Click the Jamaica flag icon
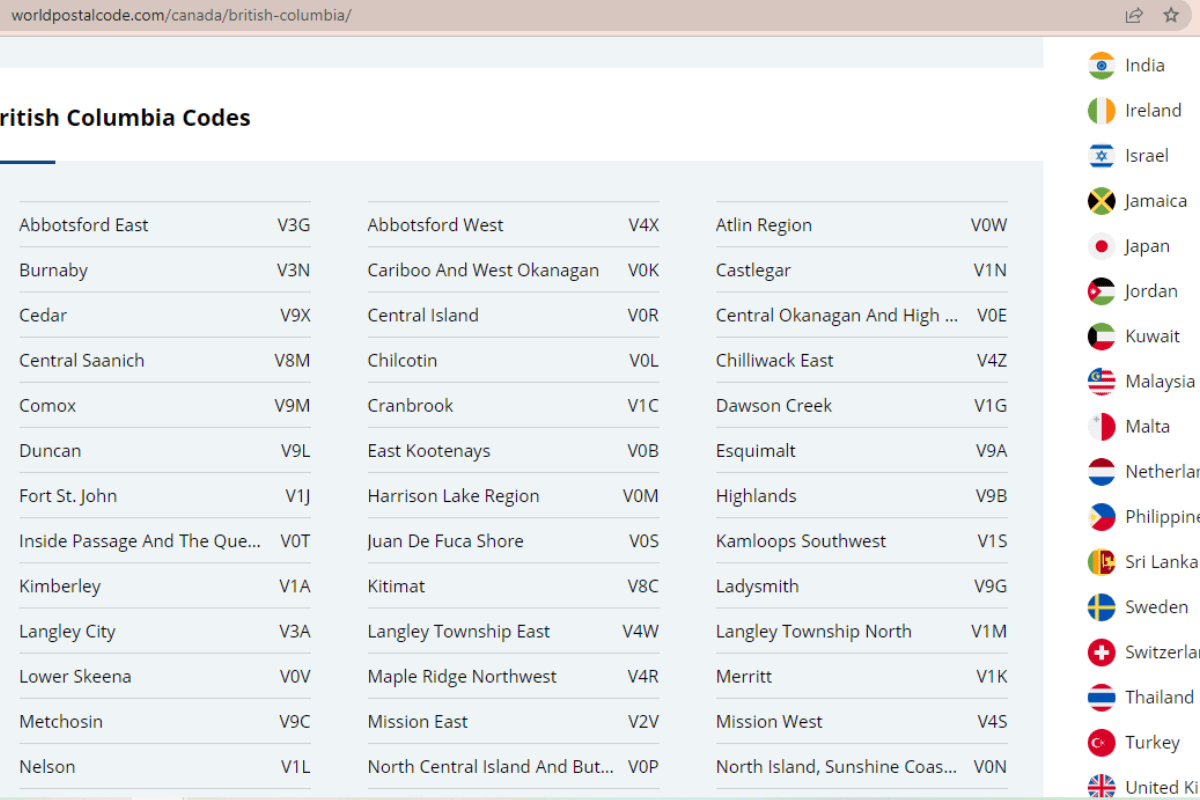The height and width of the screenshot is (800, 1200). point(1101,201)
